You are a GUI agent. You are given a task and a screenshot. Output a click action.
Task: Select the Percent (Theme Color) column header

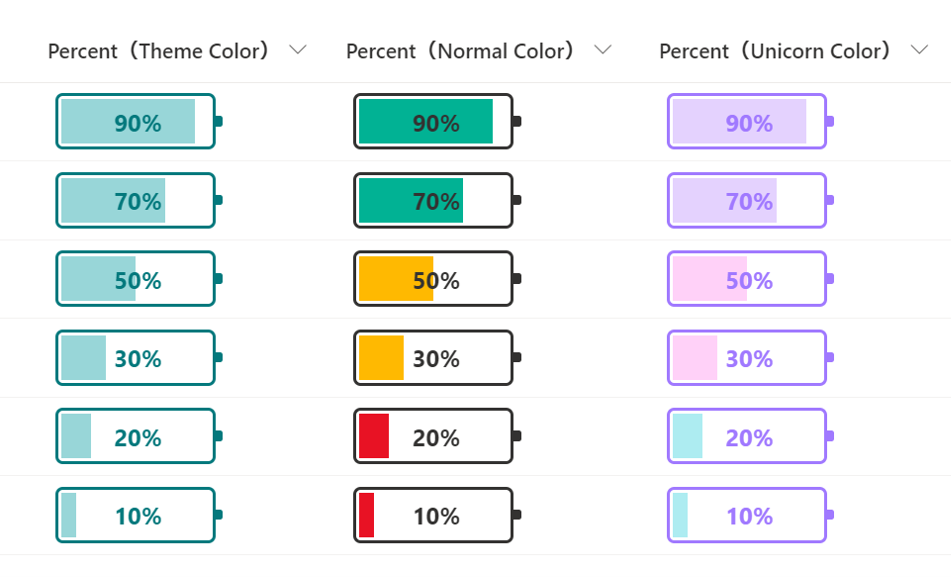[x=158, y=51]
